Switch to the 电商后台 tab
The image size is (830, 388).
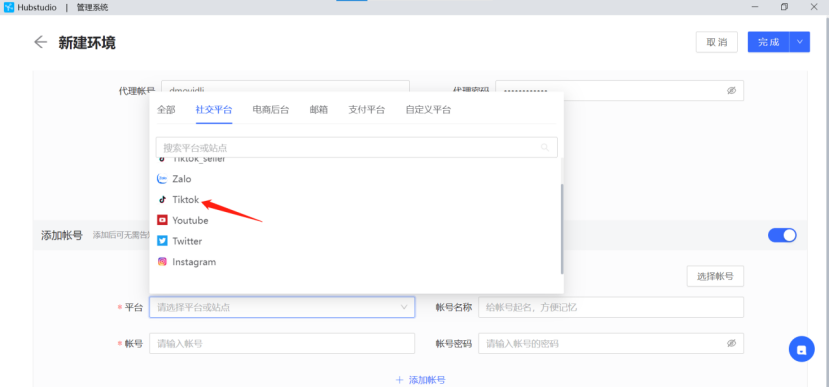pos(270,110)
